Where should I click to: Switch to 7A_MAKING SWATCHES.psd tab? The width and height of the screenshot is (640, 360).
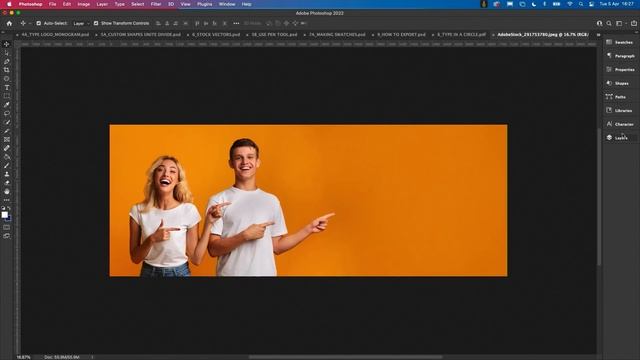click(x=337, y=35)
